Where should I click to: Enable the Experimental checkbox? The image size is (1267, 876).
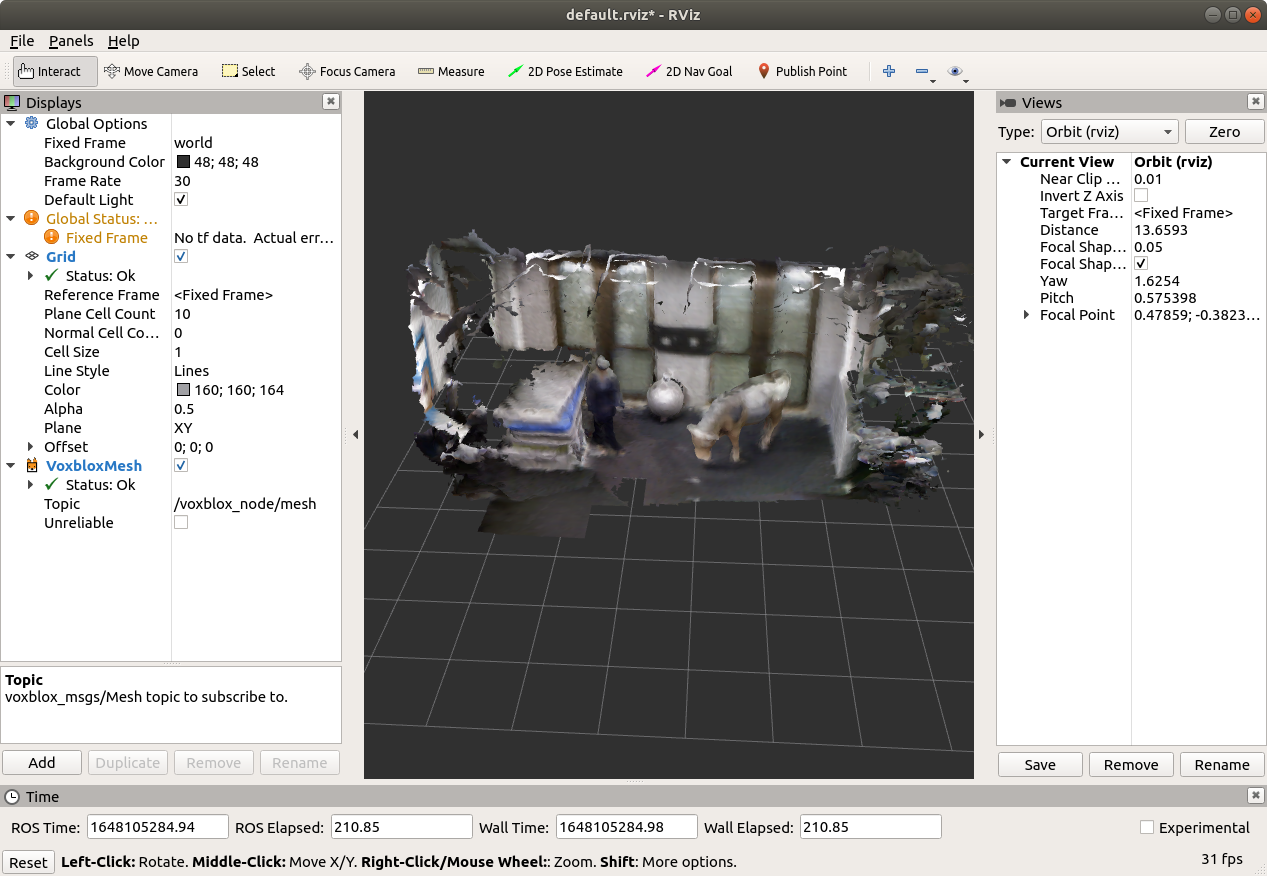1148,827
